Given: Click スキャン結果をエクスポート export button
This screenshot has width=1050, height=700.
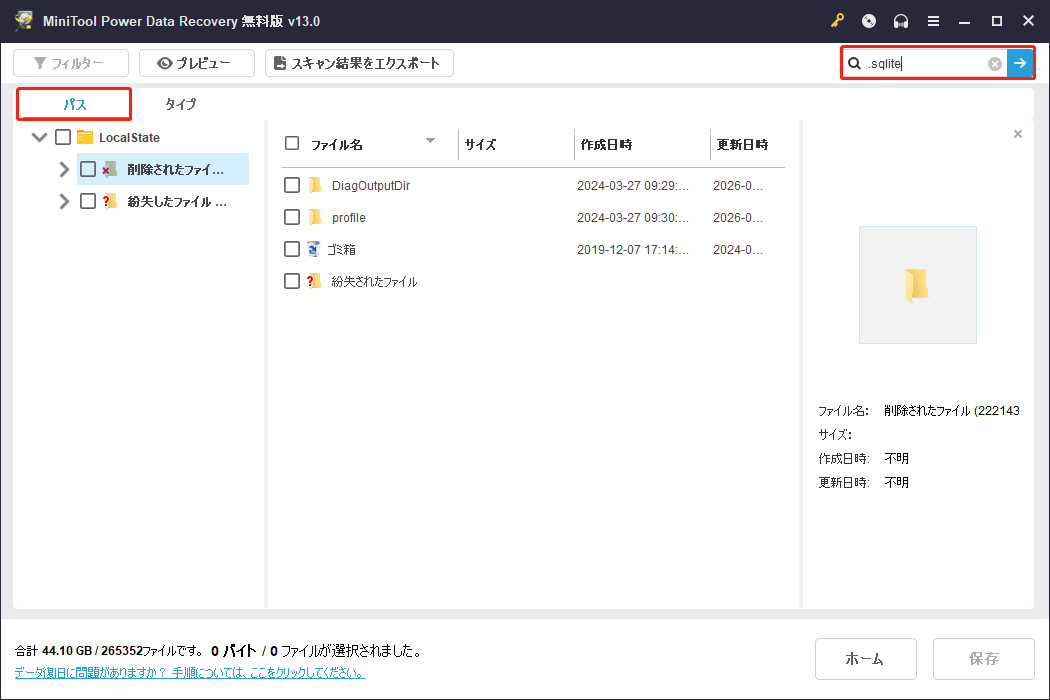Looking at the screenshot, I should 359,63.
